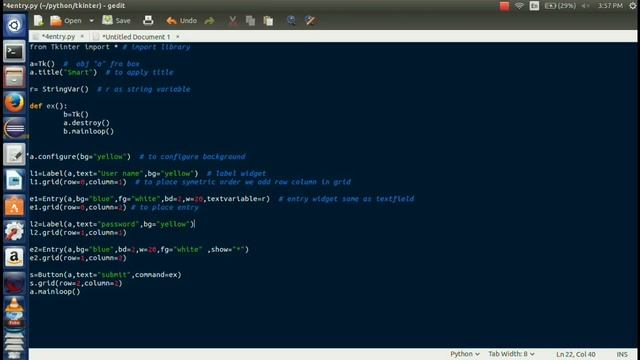The width and height of the screenshot is (640, 360).
Task: Click the Ln 22, Col 40 indicator
Action: [x=576, y=354]
